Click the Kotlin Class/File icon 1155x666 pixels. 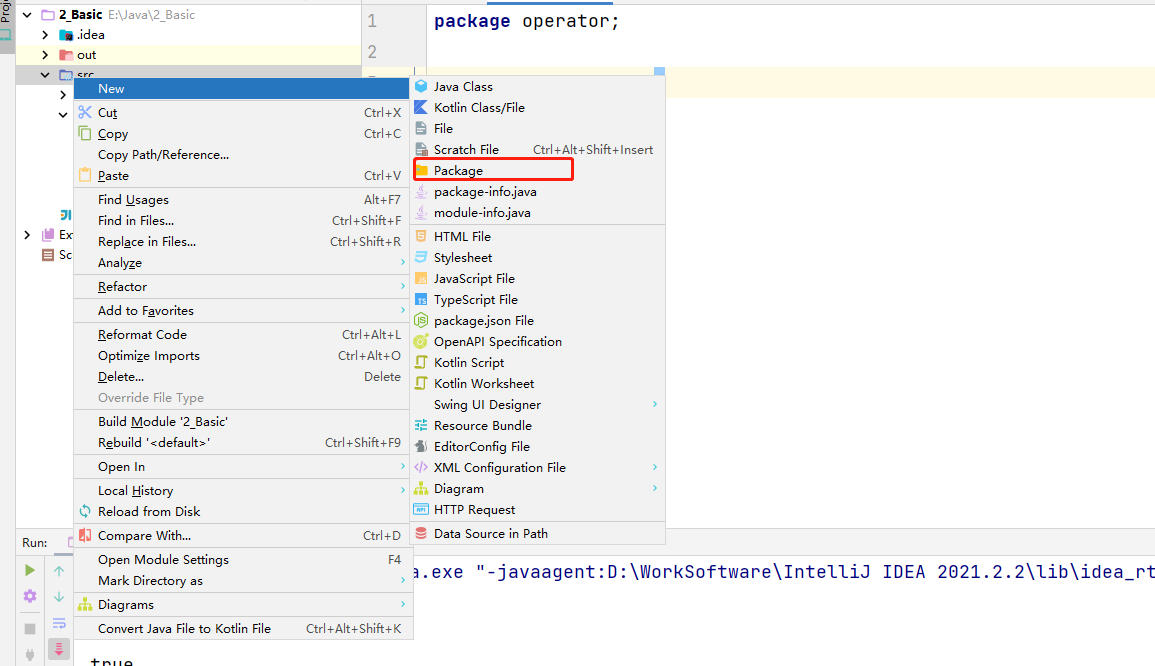pyautogui.click(x=421, y=108)
